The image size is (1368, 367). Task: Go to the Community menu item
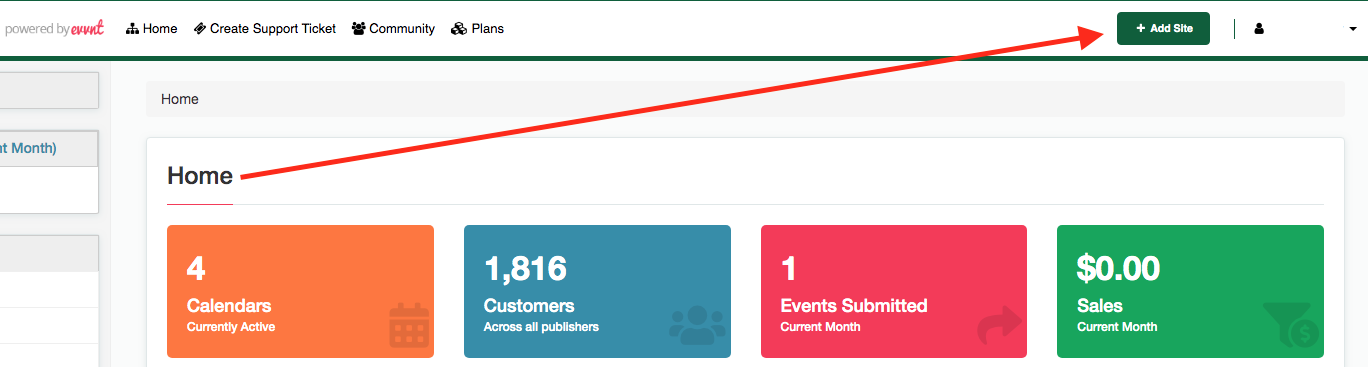(393, 29)
